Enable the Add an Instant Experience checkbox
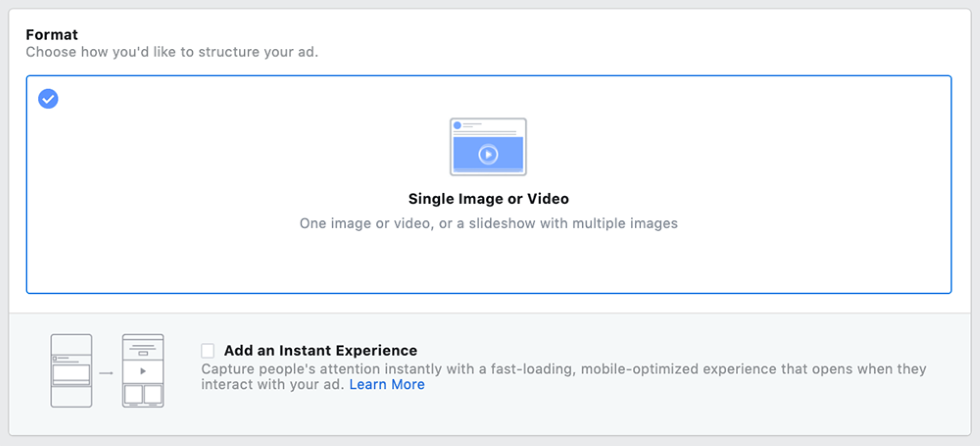Viewport: 980px width, 446px height. (208, 350)
